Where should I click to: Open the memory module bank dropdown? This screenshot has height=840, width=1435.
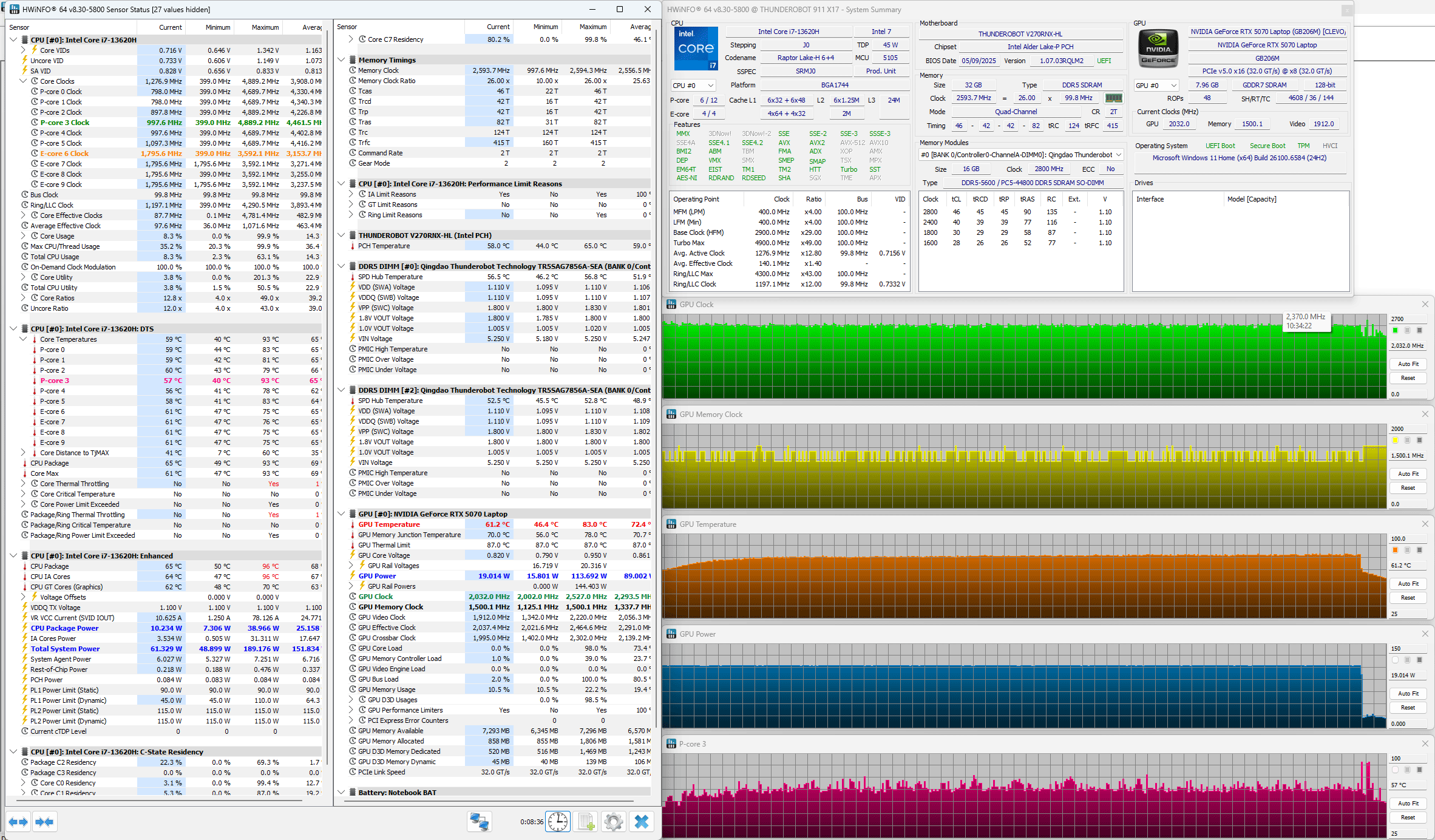click(x=1021, y=155)
